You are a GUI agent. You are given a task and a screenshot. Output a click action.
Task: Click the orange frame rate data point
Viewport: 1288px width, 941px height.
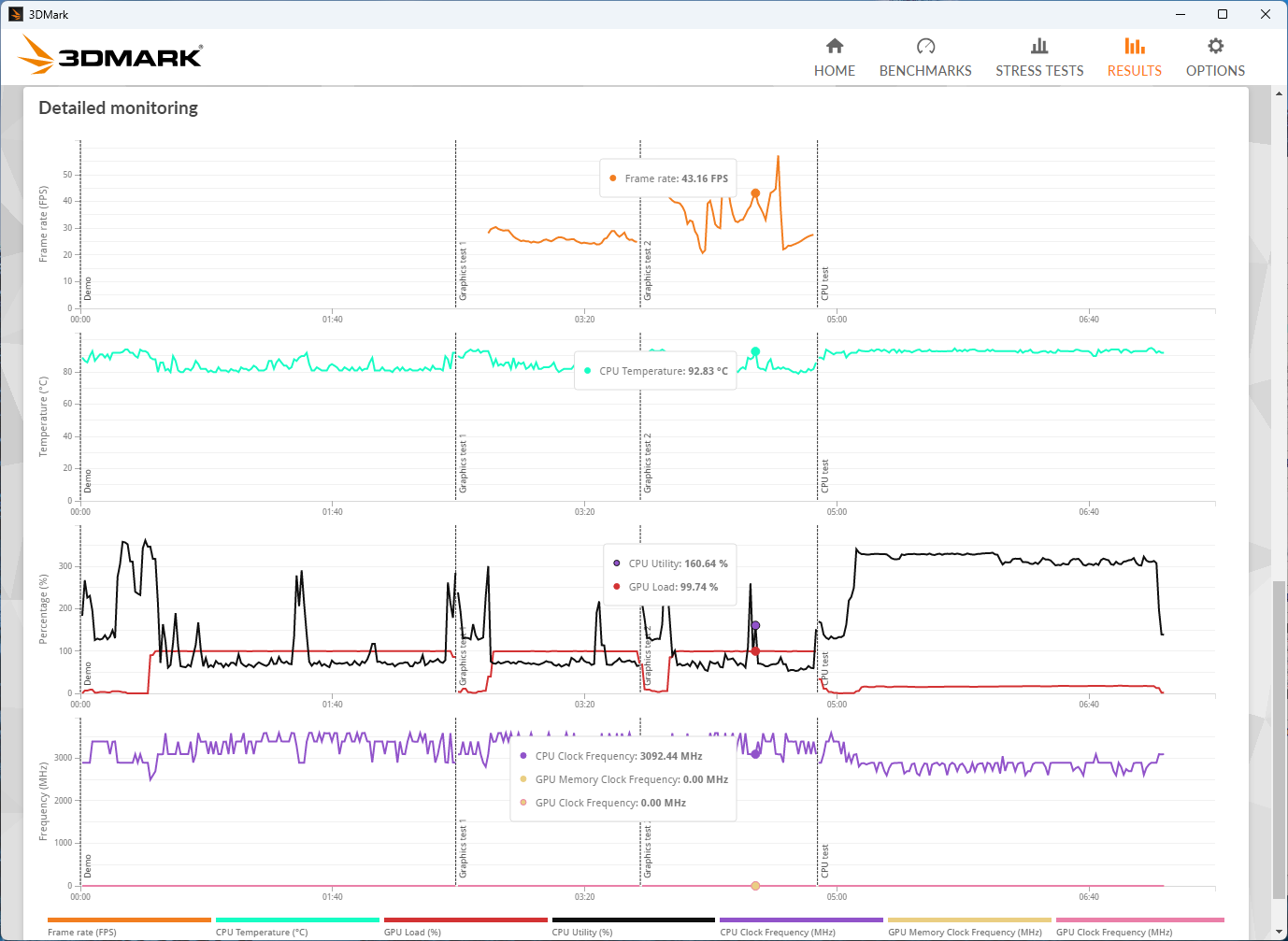click(x=755, y=193)
